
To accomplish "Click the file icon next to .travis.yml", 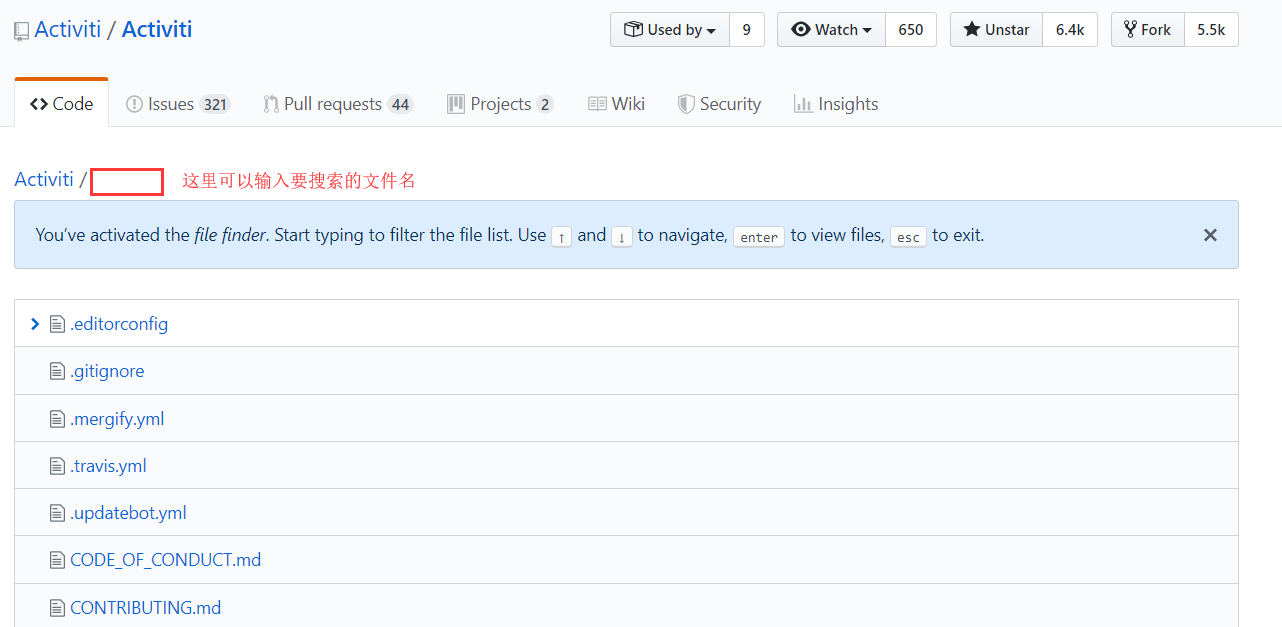I will [x=57, y=466].
